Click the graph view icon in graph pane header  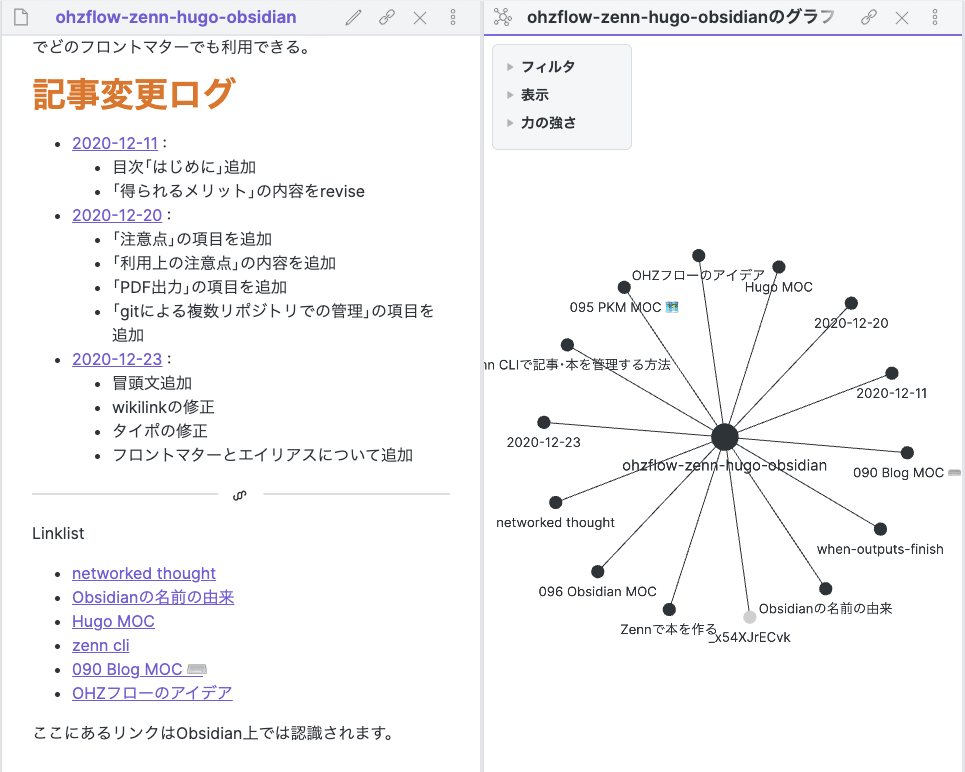pyautogui.click(x=503, y=17)
